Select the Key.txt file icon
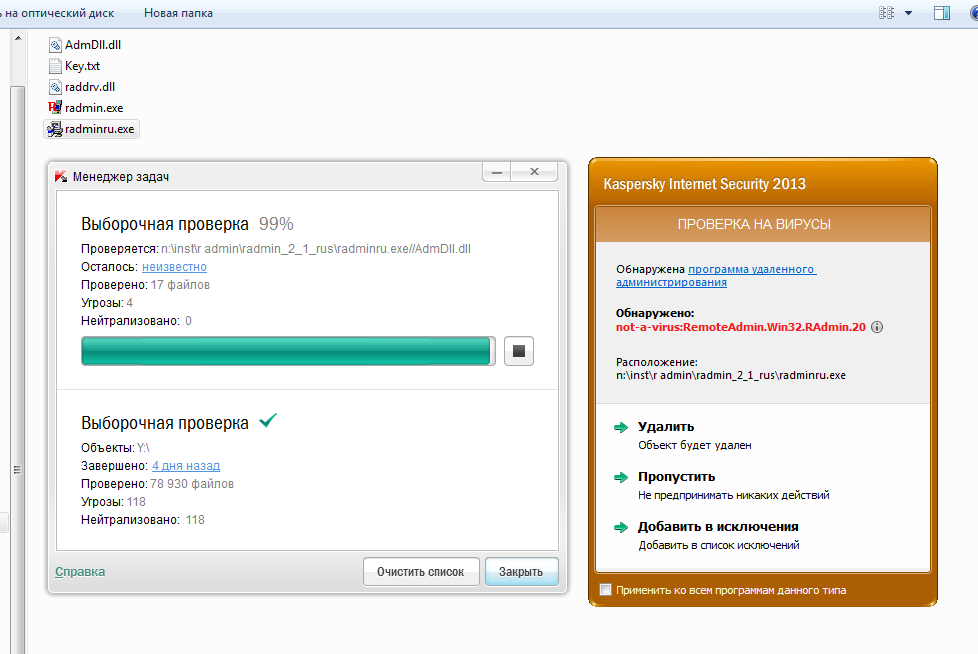The width and height of the screenshot is (978, 654). 56,66
